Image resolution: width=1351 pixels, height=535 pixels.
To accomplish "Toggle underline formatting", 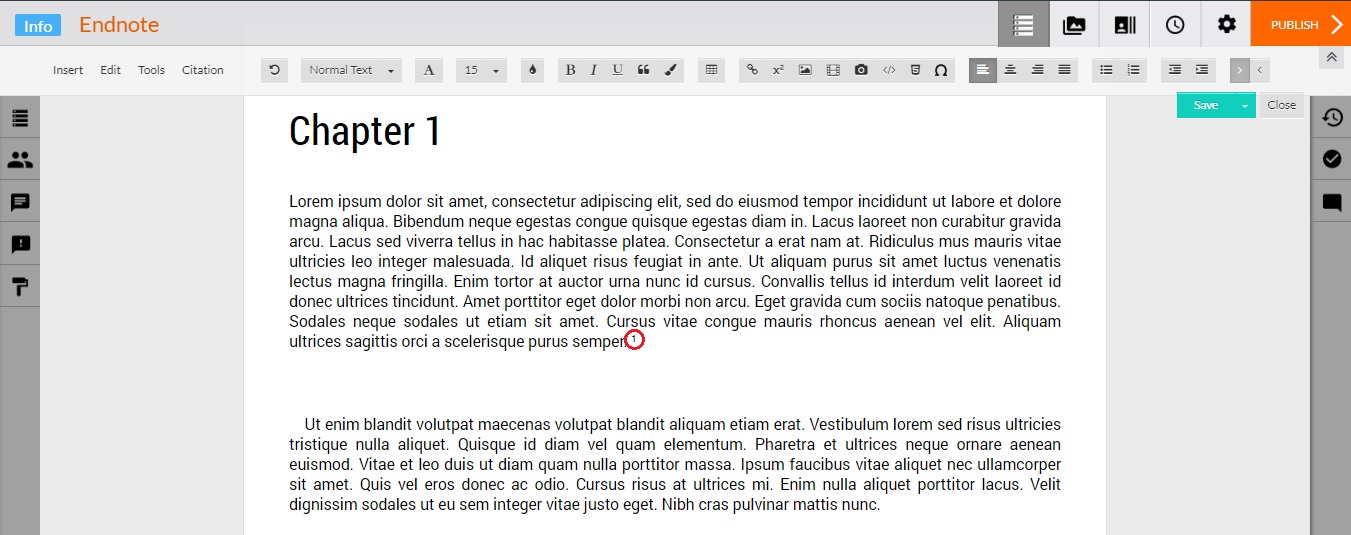I will pyautogui.click(x=618, y=70).
